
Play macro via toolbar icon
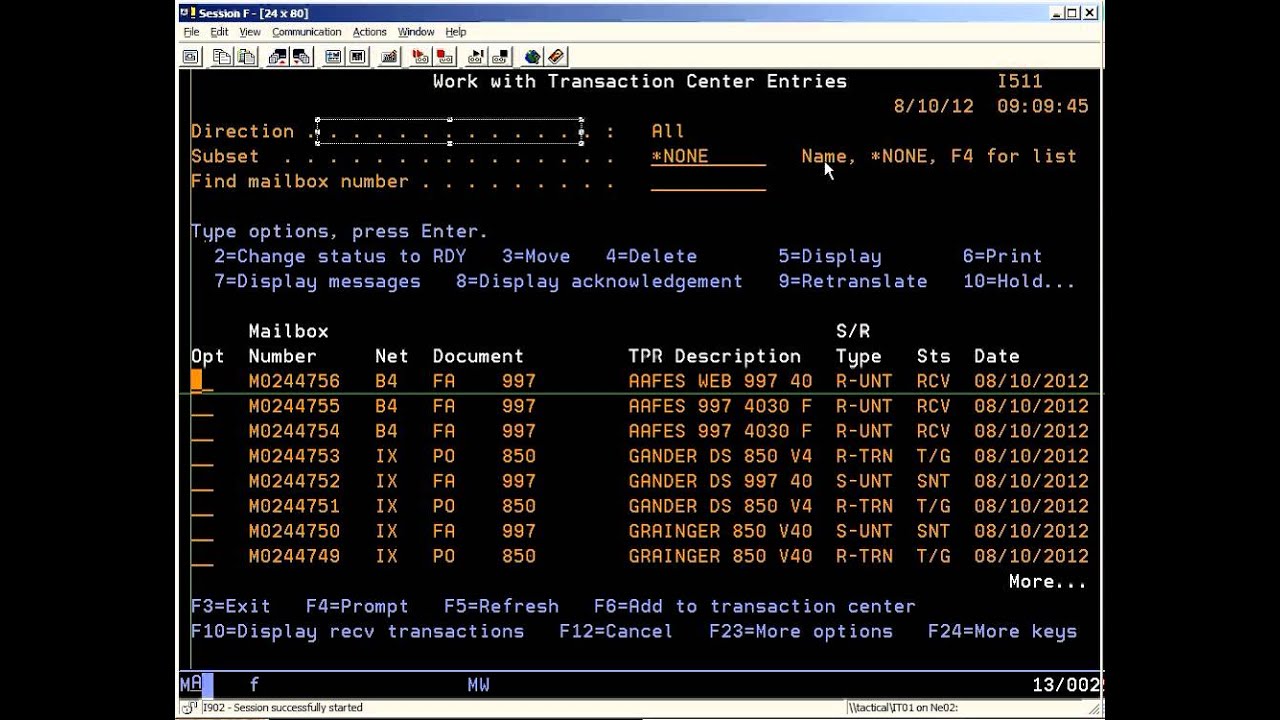pyautogui.click(x=476, y=57)
